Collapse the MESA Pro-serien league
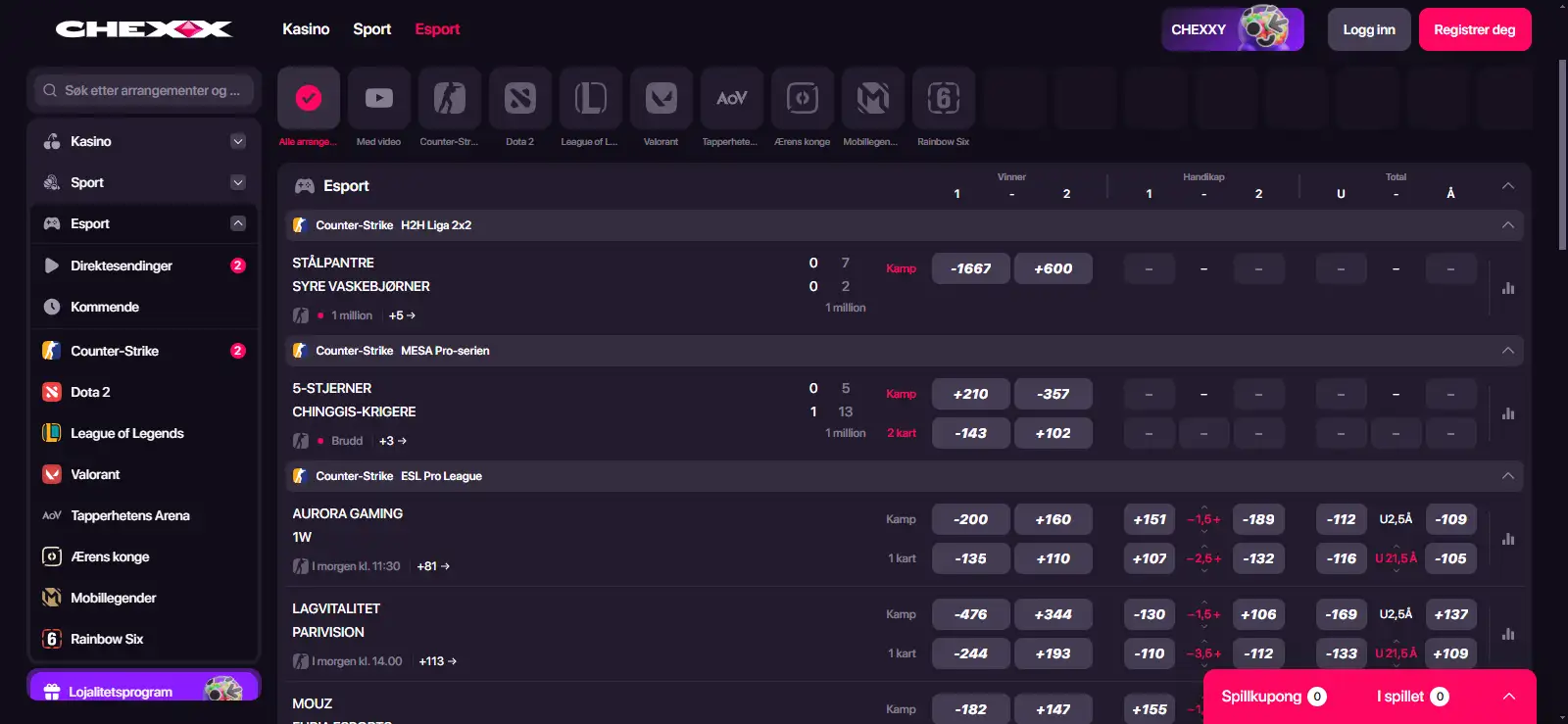Image resolution: width=1568 pixels, height=724 pixels. [x=1508, y=351]
